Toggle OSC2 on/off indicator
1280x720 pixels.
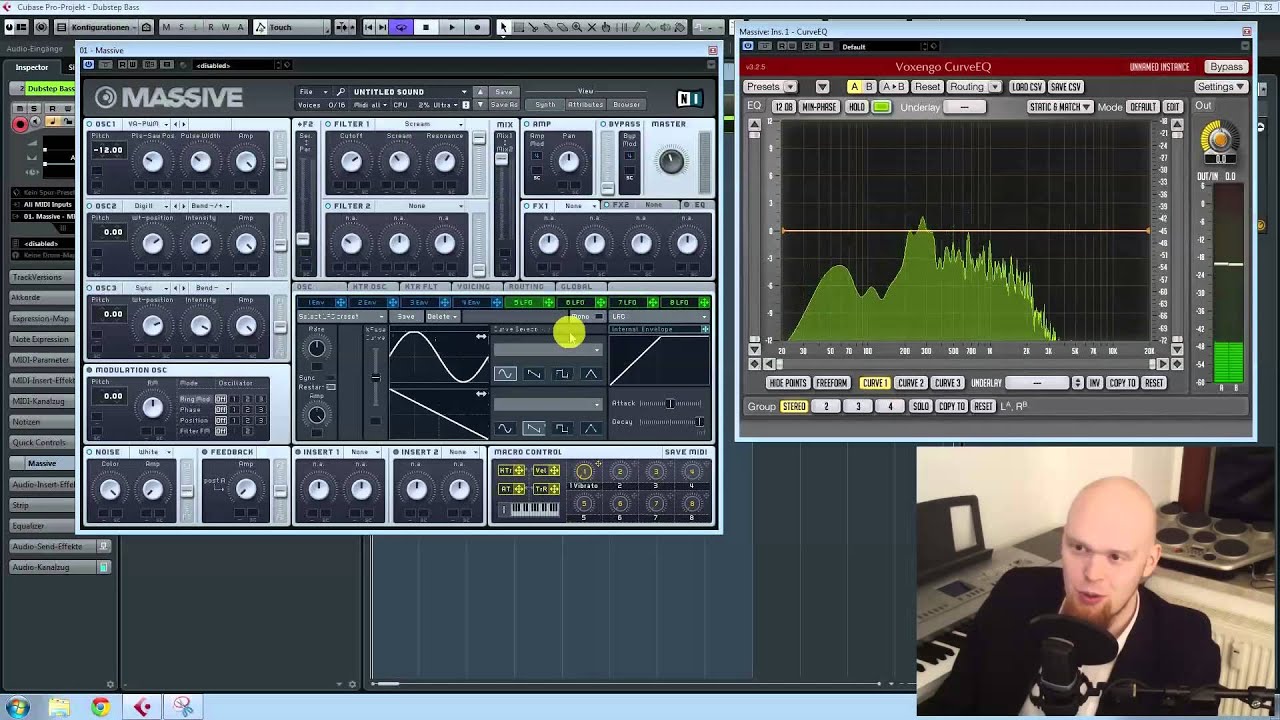89,206
